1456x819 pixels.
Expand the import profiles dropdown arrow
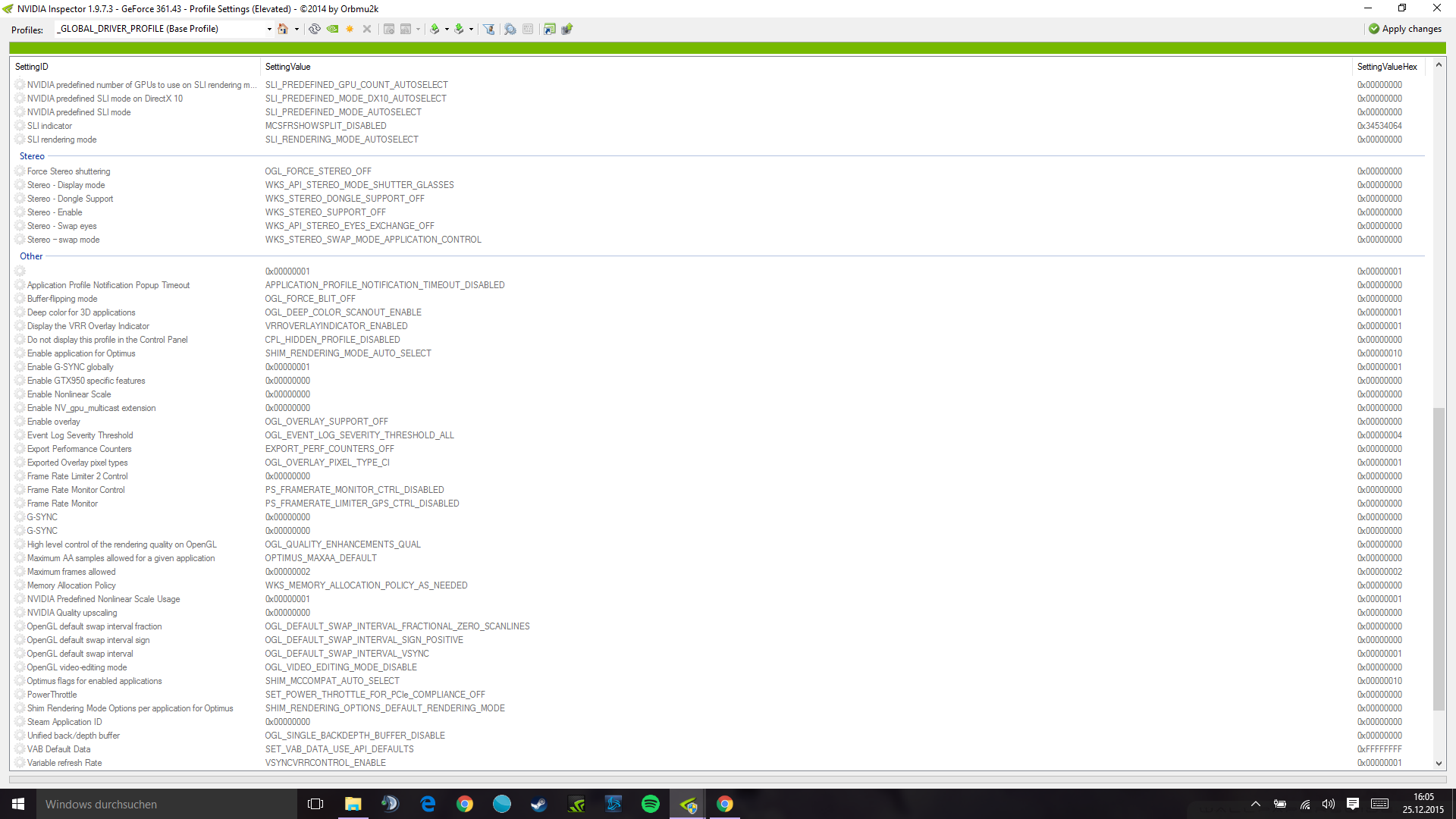click(x=471, y=29)
